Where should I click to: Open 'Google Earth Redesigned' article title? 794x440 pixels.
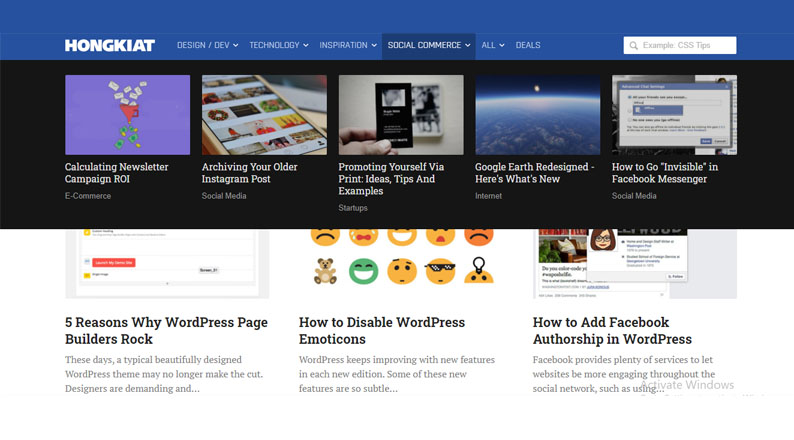click(535, 173)
